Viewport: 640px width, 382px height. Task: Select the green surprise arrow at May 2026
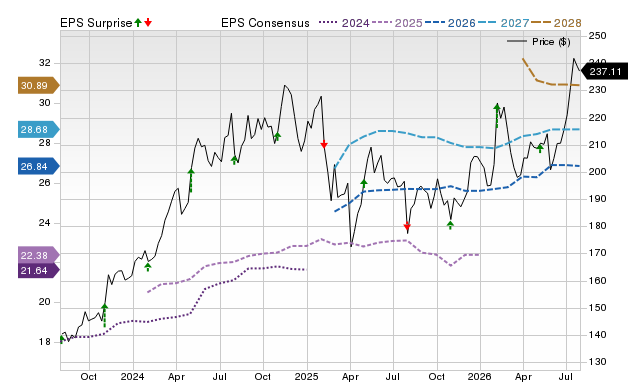pos(540,148)
